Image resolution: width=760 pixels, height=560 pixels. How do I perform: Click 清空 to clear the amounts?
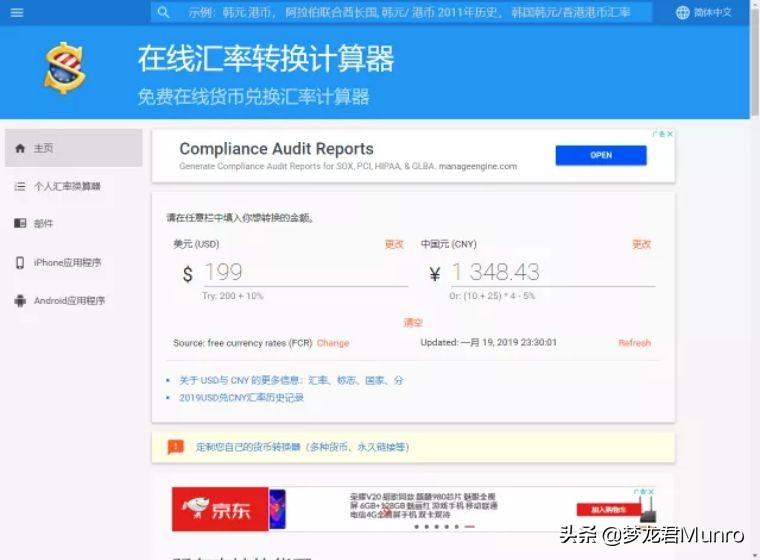[x=413, y=322]
